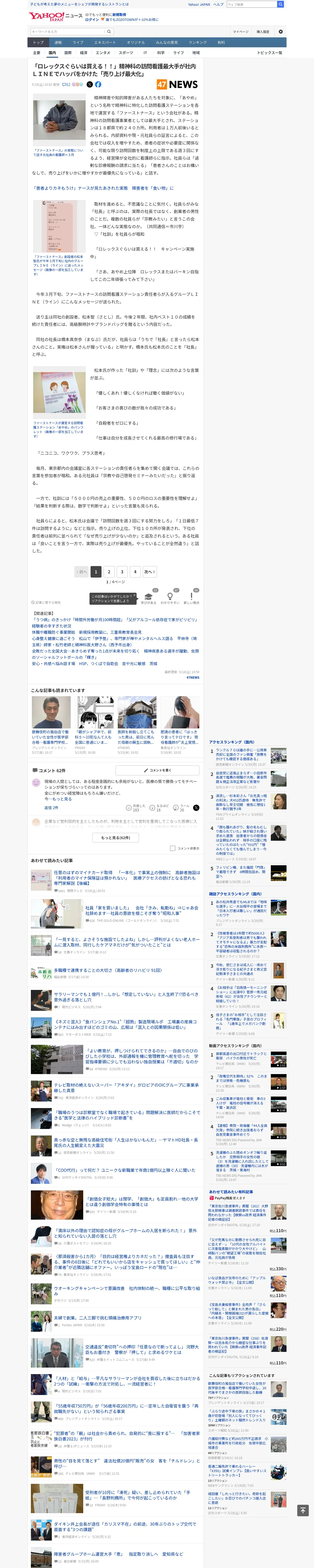Click the ヘルプ header link

coord(218,4)
